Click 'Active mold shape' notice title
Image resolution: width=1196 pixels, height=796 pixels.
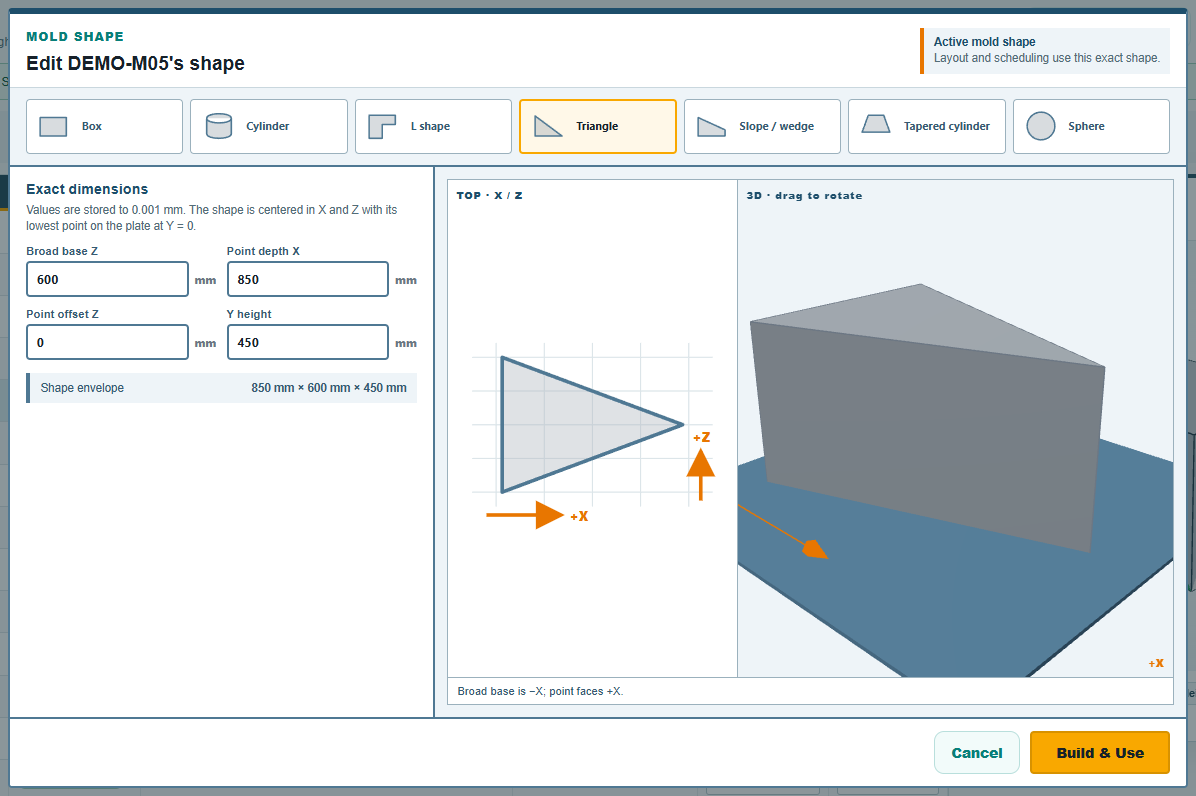(985, 42)
